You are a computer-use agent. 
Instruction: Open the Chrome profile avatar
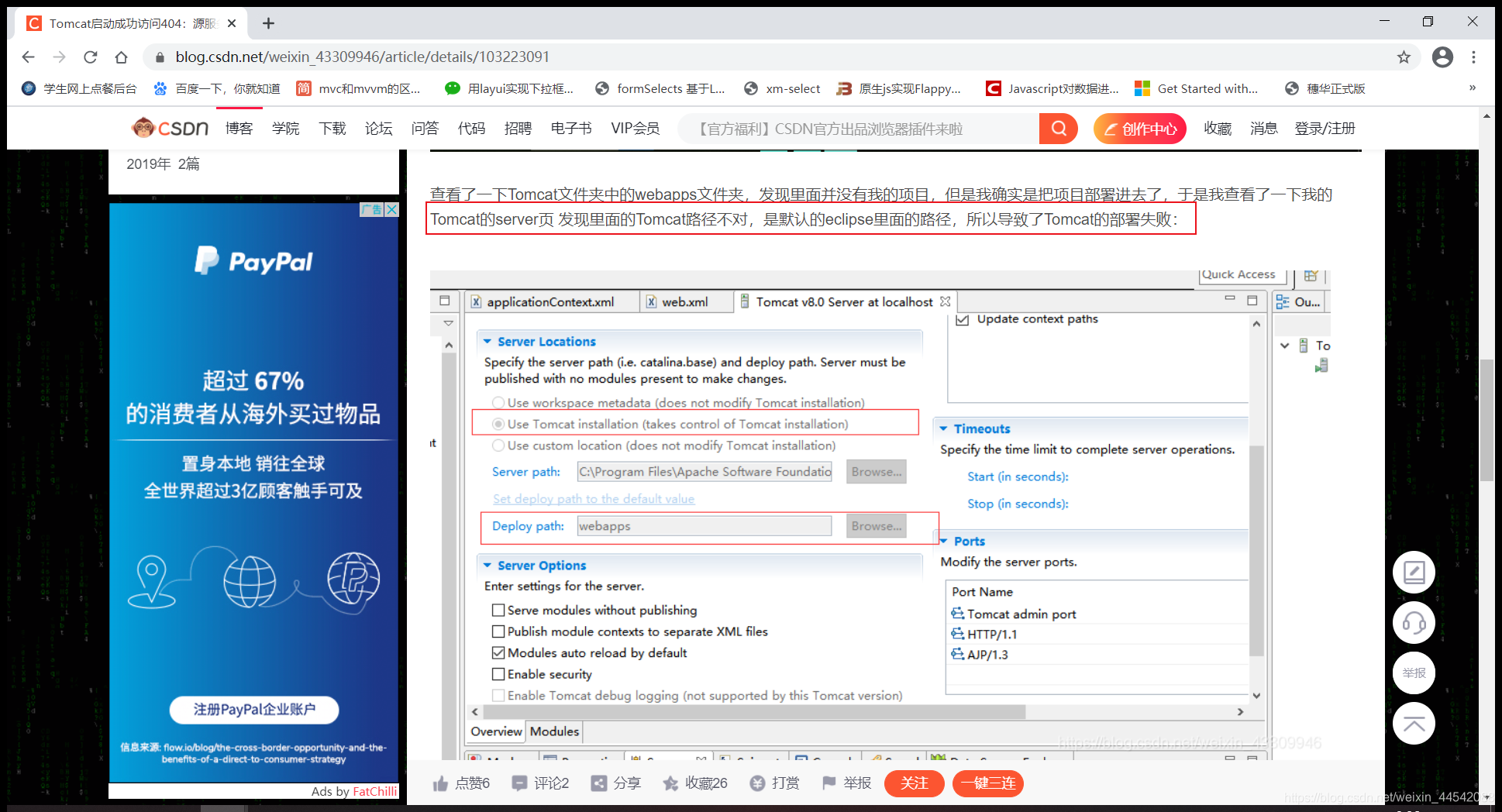coord(1442,57)
